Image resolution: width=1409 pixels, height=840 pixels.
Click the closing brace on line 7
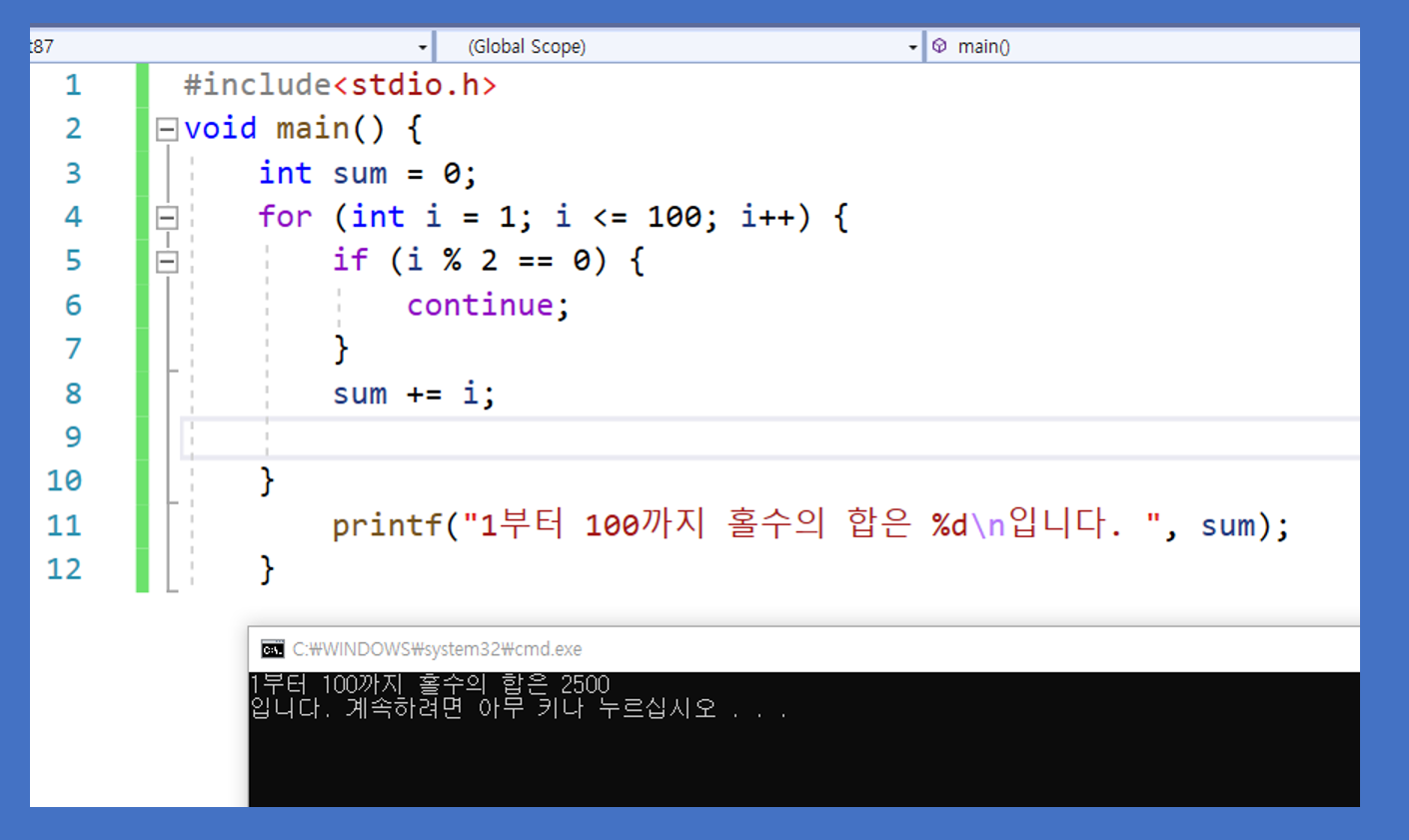(x=341, y=349)
